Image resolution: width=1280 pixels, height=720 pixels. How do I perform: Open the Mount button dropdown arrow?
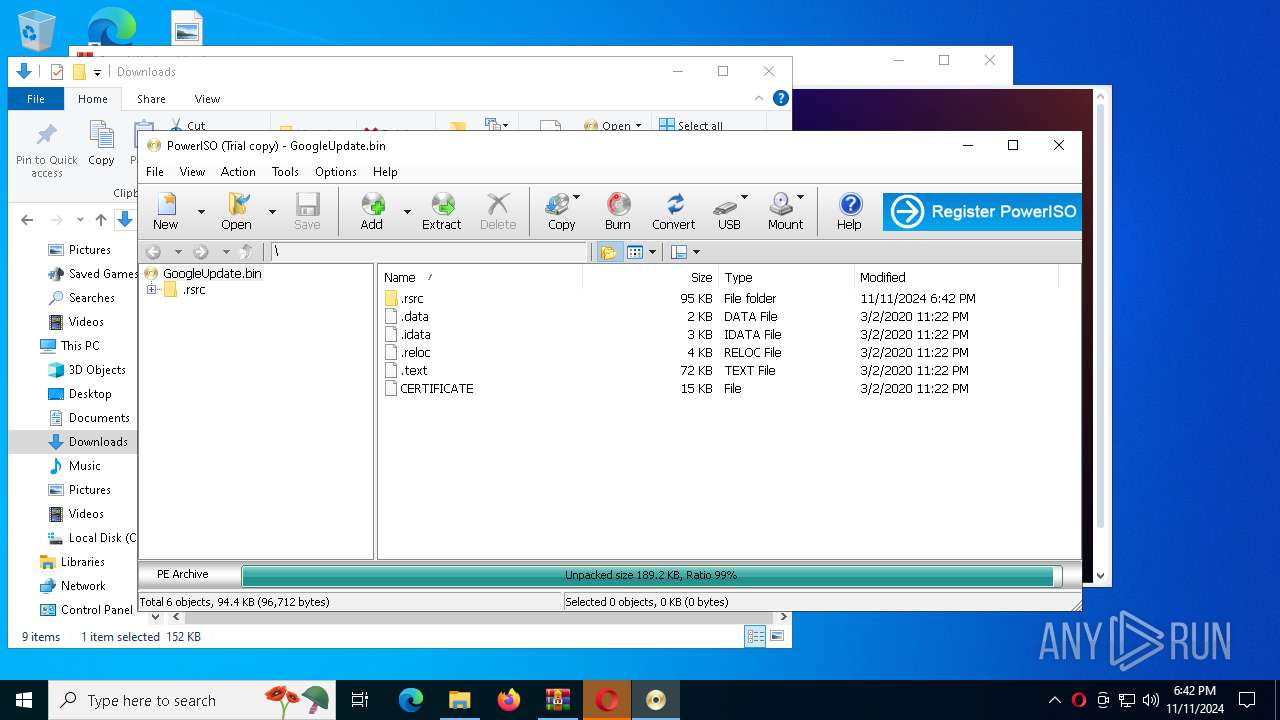[x=800, y=198]
